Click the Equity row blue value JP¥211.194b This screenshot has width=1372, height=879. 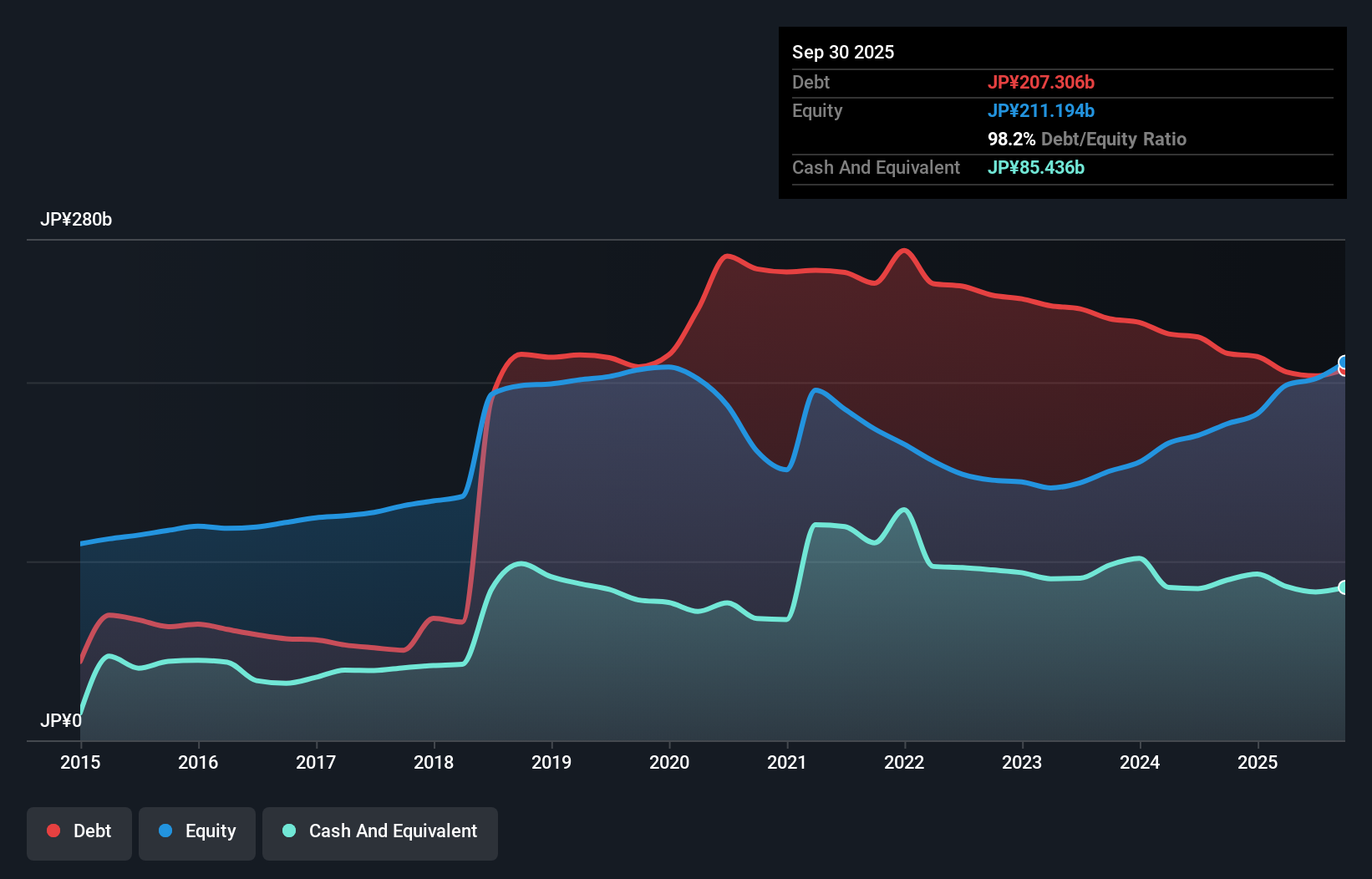point(1042,110)
